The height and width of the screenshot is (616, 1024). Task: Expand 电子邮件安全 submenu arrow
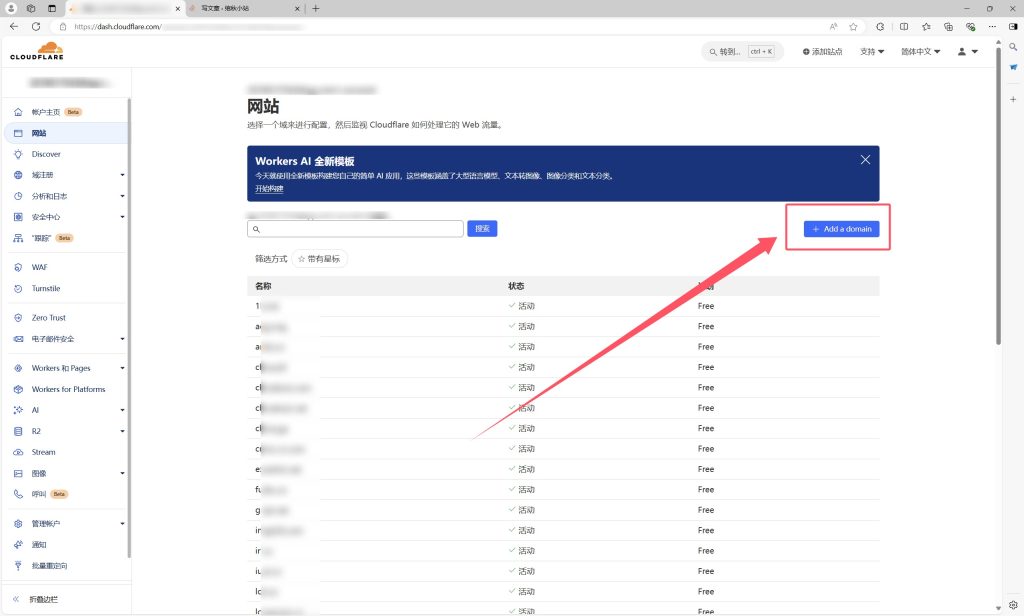point(122,339)
